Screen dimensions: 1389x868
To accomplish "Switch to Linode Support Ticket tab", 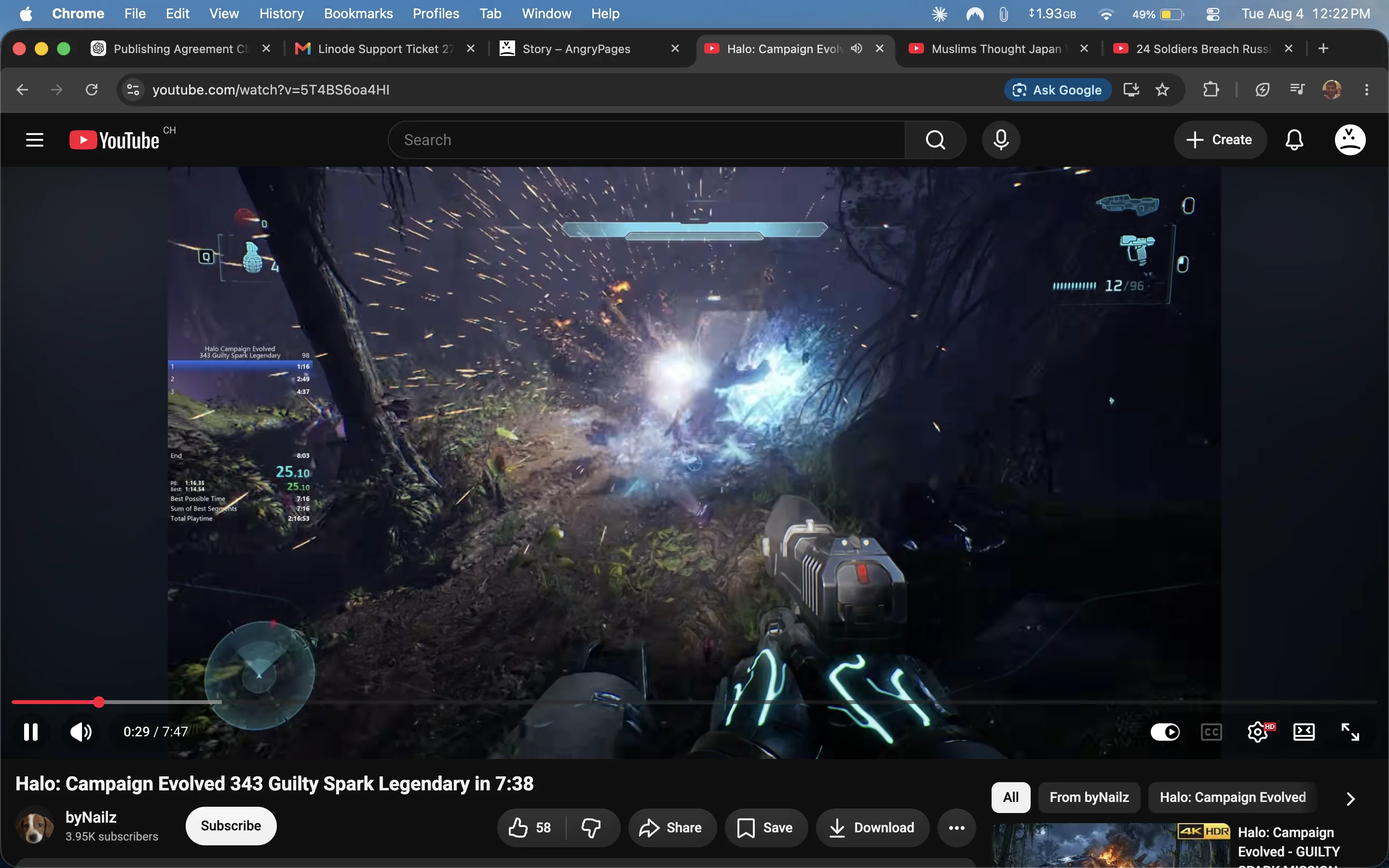I will click(x=384, y=49).
